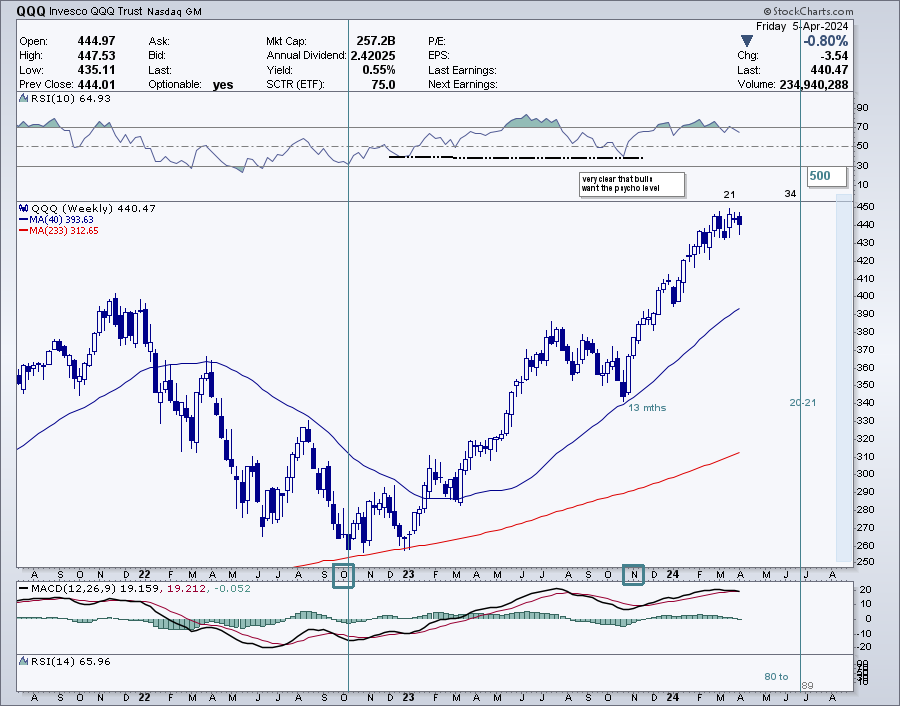Click the 20-21 annotation text

tap(802, 403)
